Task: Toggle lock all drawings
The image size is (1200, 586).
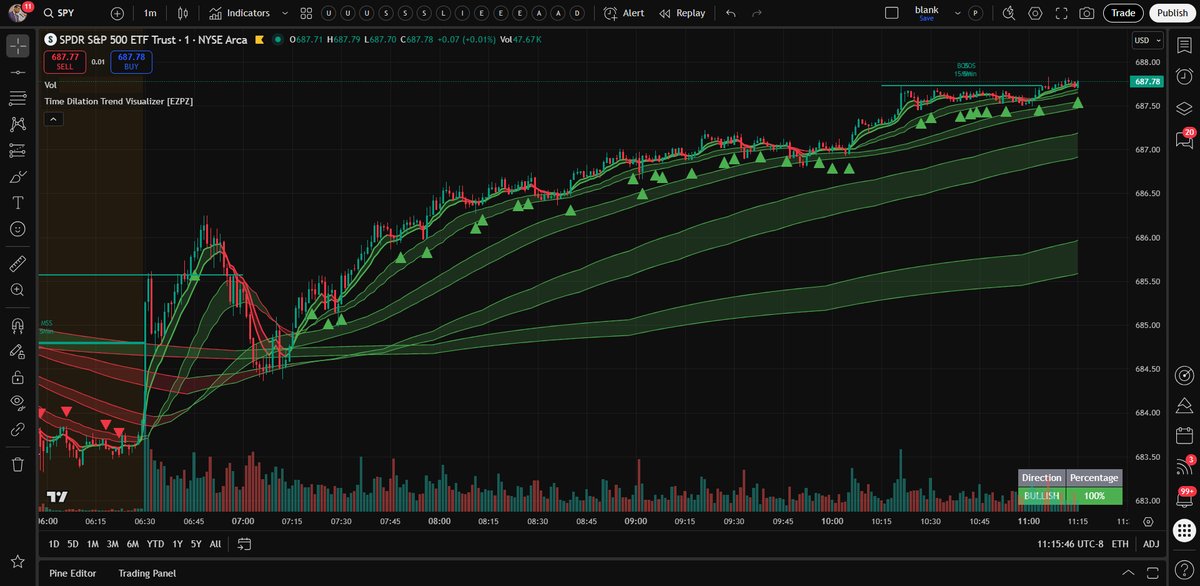Action: [17, 377]
